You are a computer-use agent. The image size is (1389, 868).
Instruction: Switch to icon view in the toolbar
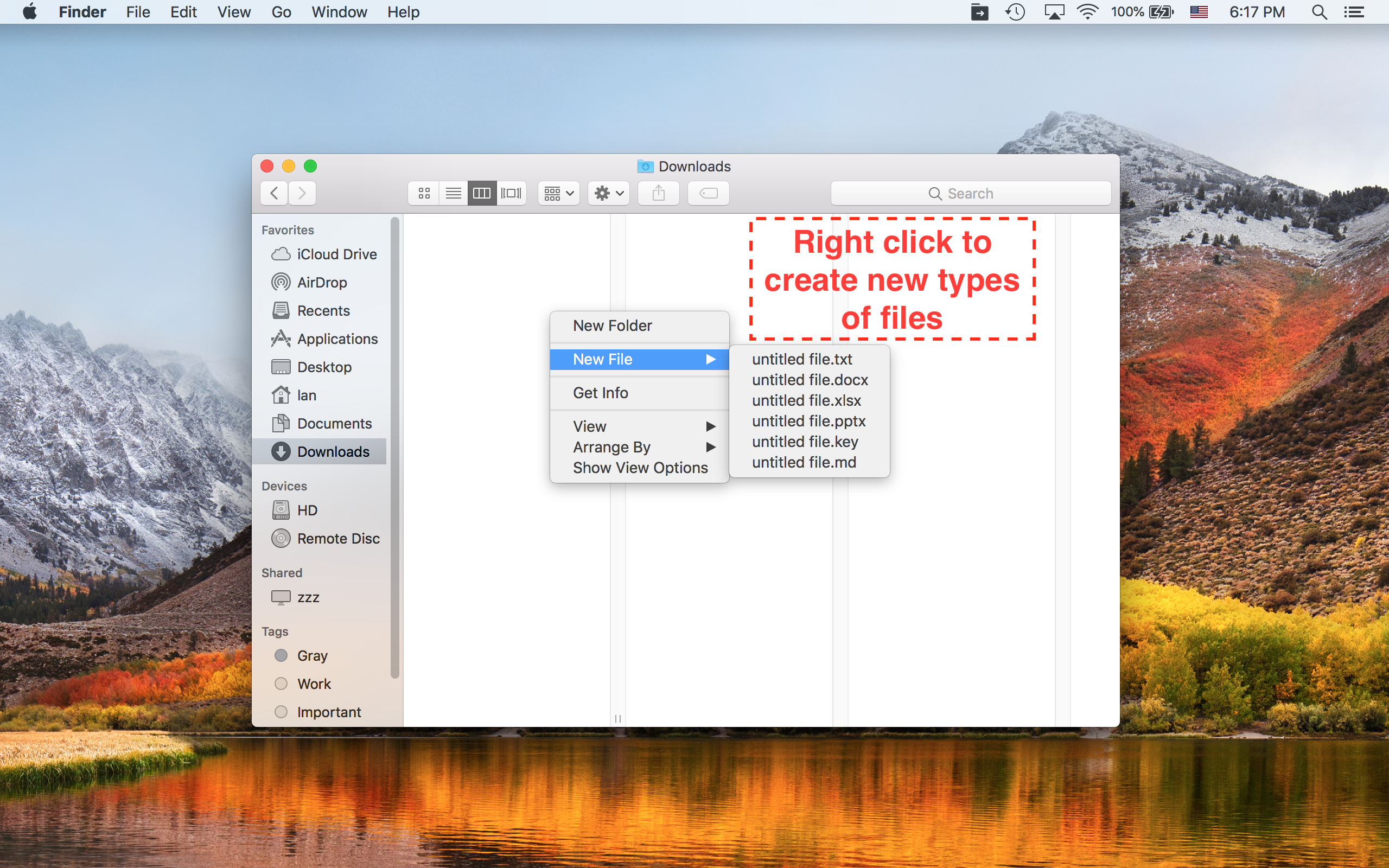423,193
